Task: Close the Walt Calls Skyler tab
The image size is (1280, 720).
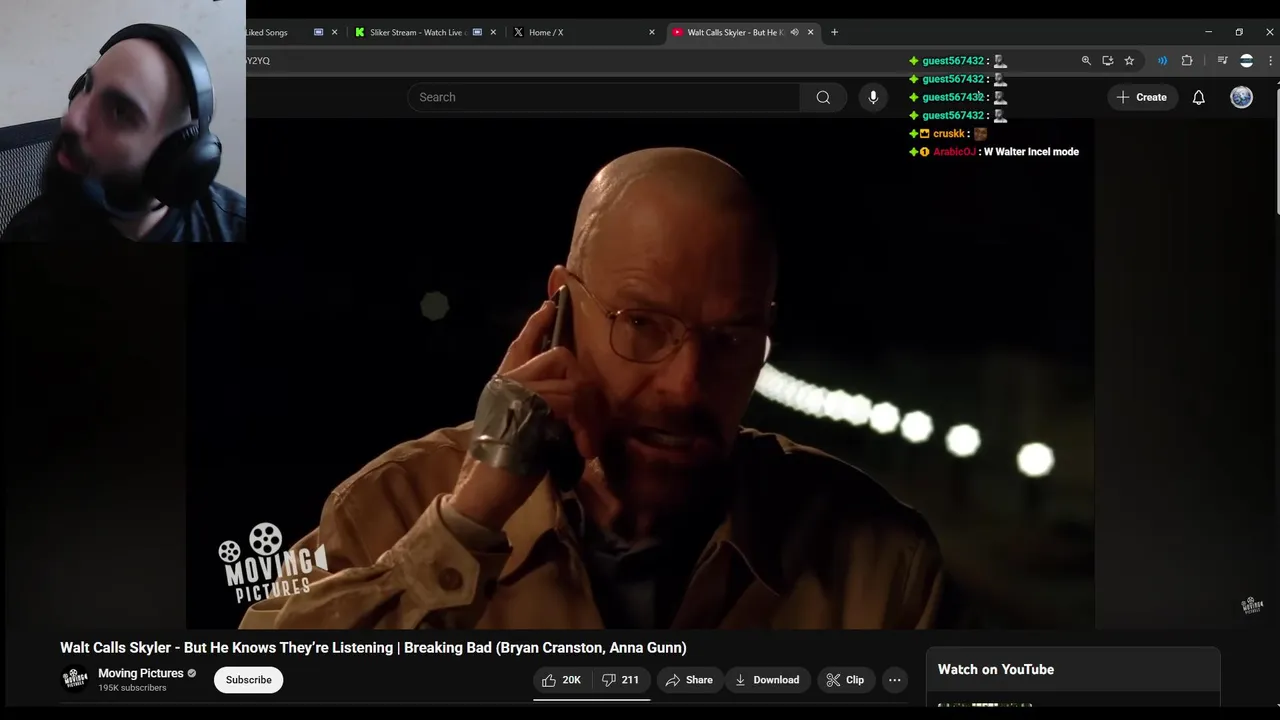Action: 810,32
